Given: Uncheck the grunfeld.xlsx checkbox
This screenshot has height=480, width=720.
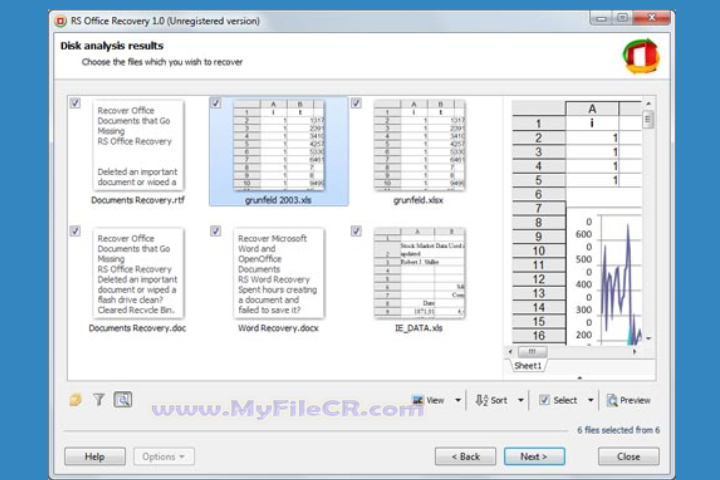Looking at the screenshot, I should (356, 103).
